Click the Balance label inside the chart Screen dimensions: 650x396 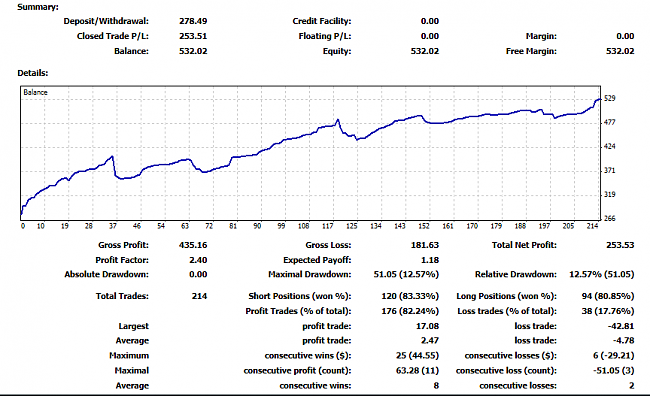coord(35,92)
